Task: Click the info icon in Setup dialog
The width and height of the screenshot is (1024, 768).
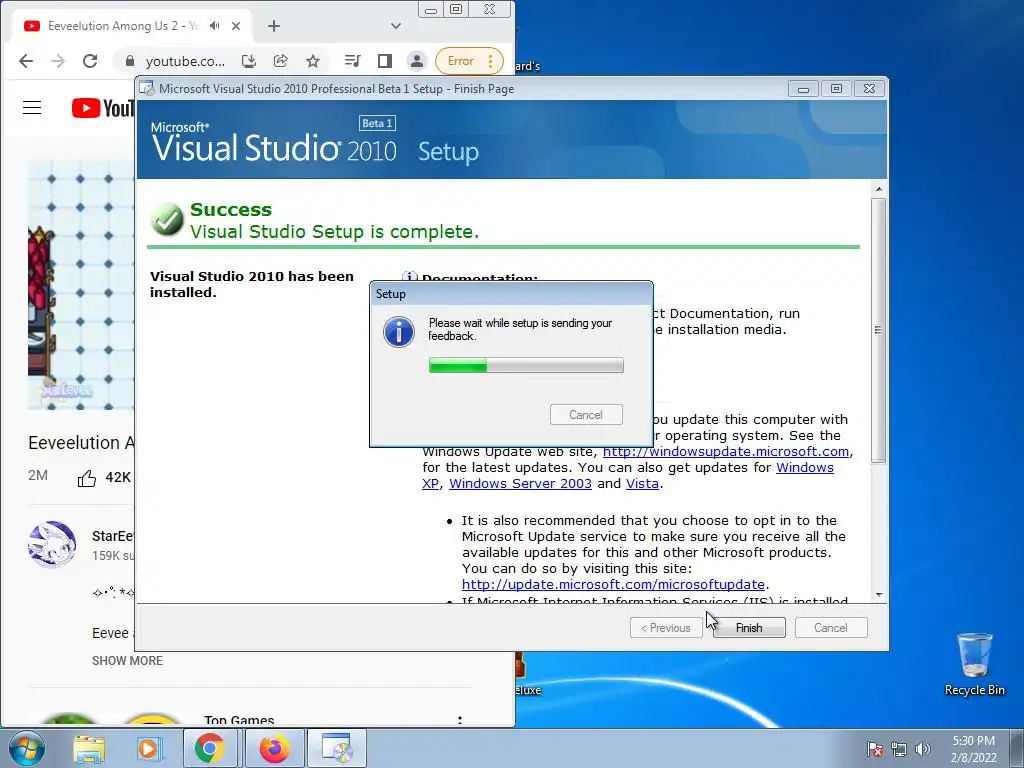Action: coord(398,331)
